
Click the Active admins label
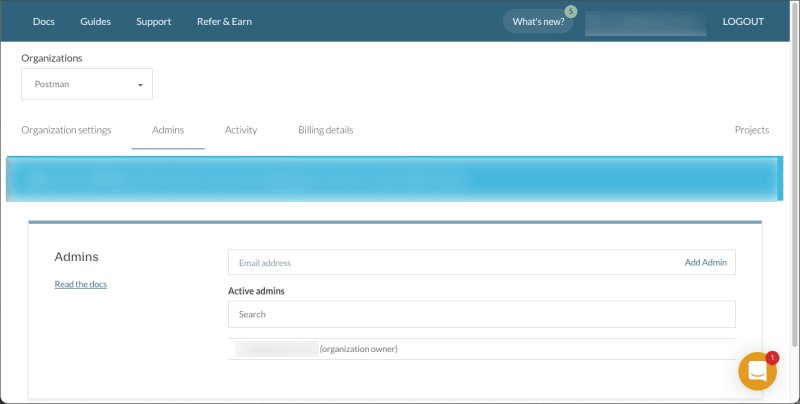[x=256, y=291]
